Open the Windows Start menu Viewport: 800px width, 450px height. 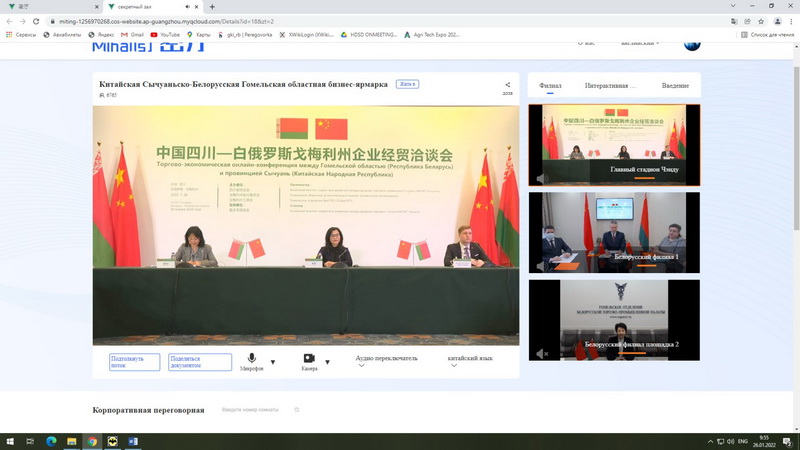(10, 441)
